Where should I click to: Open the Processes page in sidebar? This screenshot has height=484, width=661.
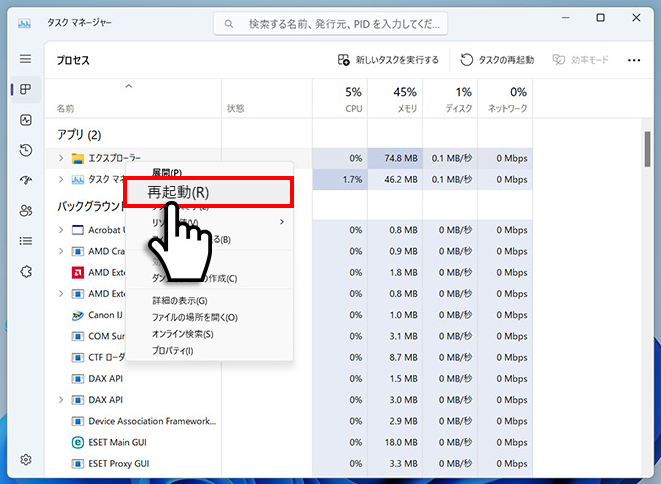[26, 89]
